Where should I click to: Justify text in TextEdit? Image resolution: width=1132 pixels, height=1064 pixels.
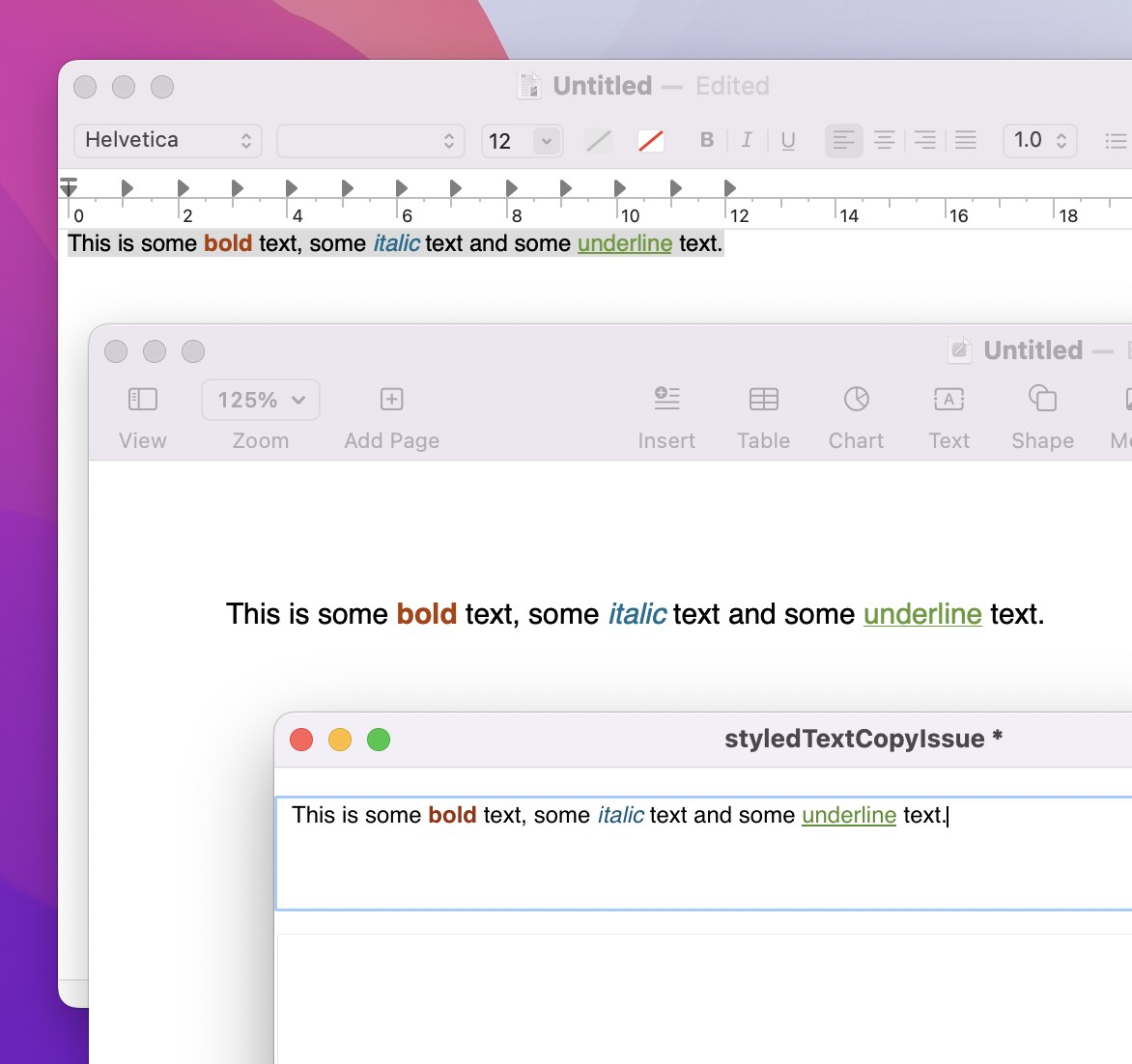pos(965,141)
